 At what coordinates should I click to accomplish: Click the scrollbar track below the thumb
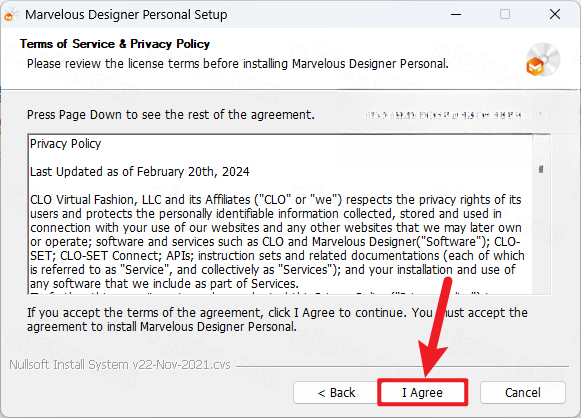[541, 233]
